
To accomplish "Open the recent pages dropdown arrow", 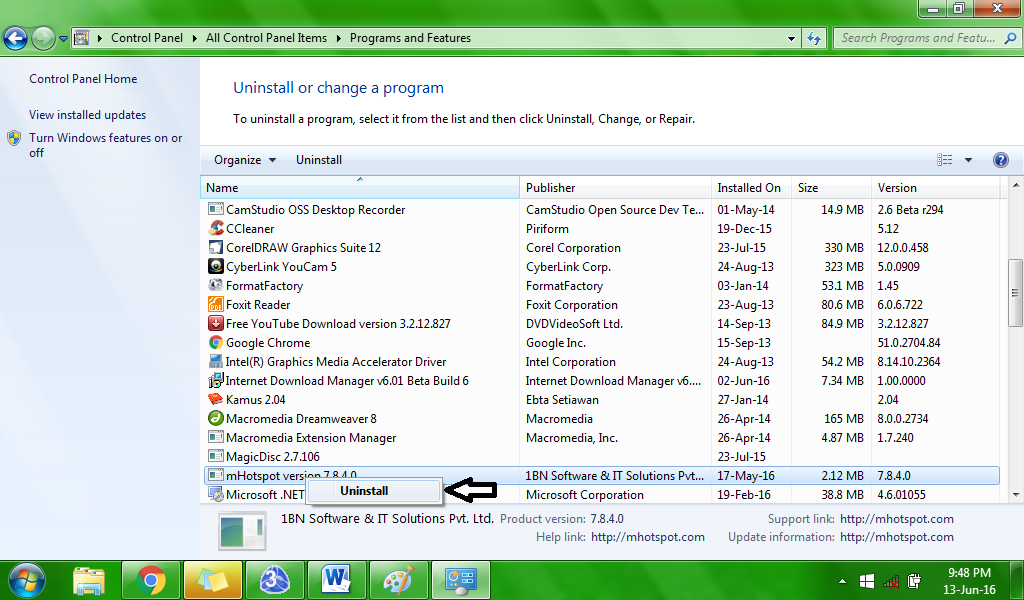I will tap(63, 39).
